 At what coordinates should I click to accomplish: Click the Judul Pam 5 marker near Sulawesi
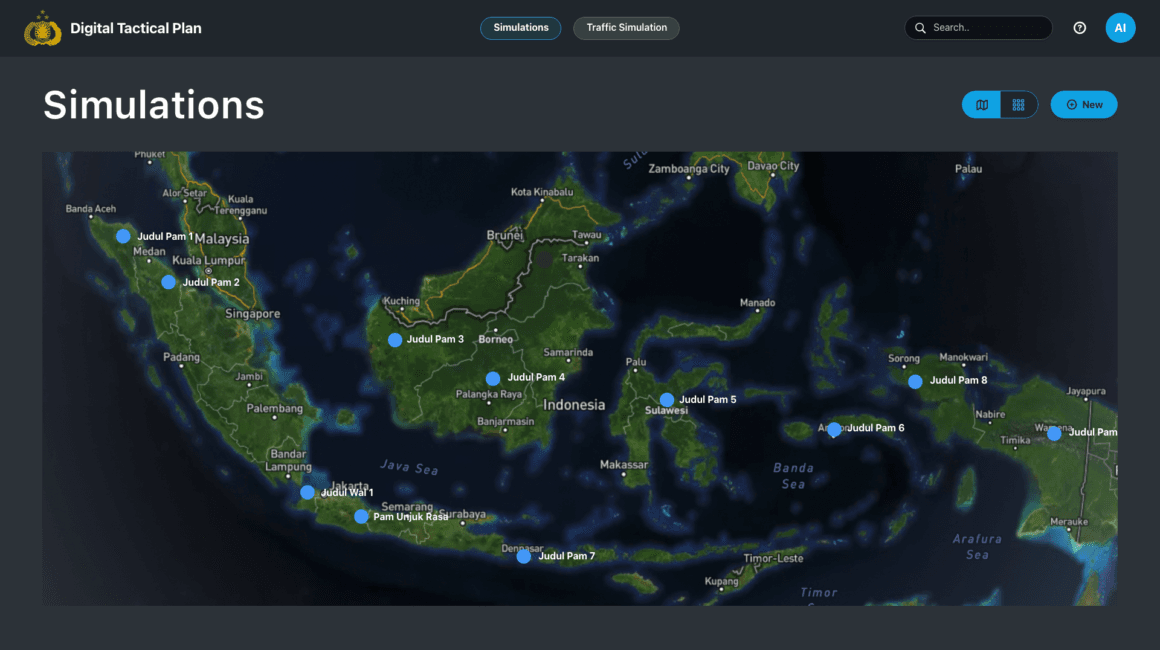667,399
